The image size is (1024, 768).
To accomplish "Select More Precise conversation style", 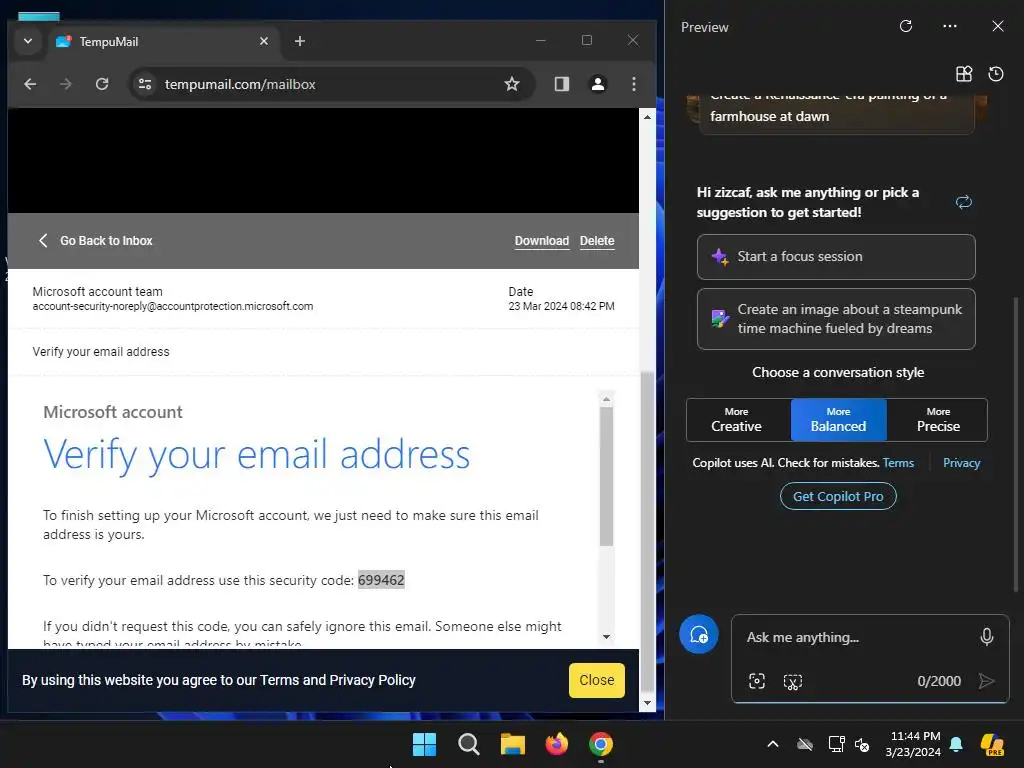I will 938,420.
